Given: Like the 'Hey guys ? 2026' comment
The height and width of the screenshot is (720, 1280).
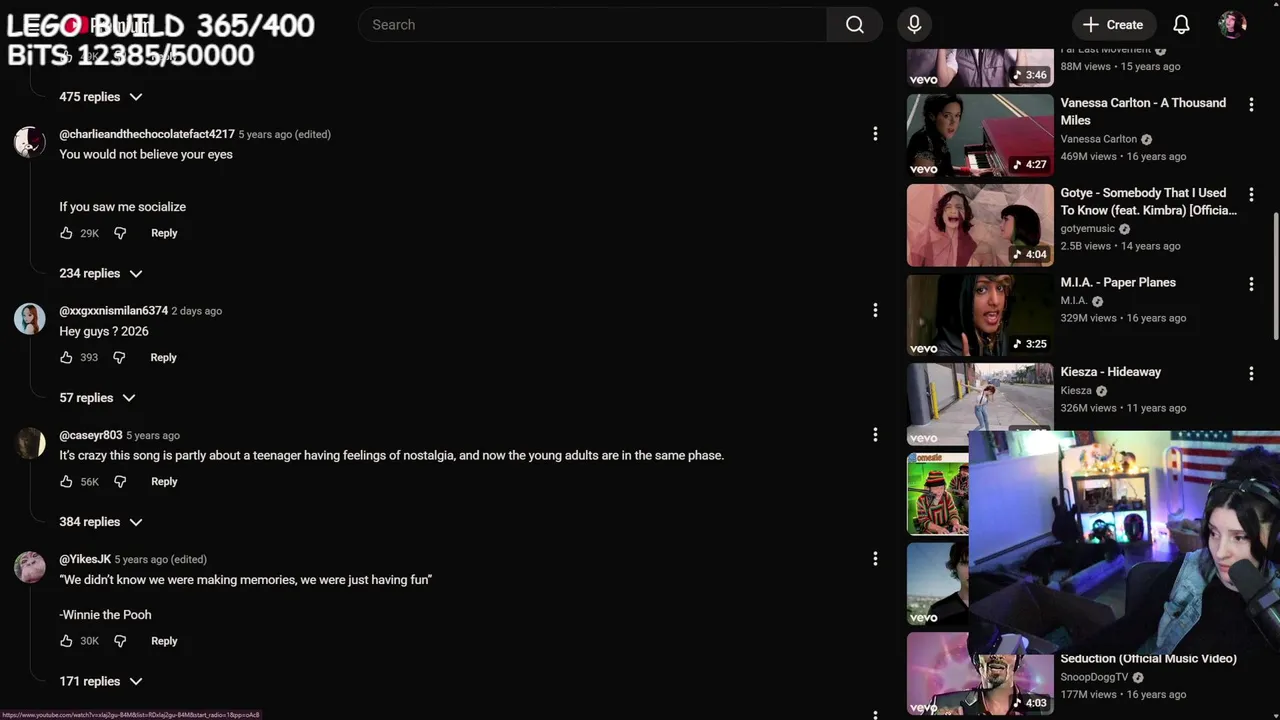Looking at the screenshot, I should click(66, 357).
